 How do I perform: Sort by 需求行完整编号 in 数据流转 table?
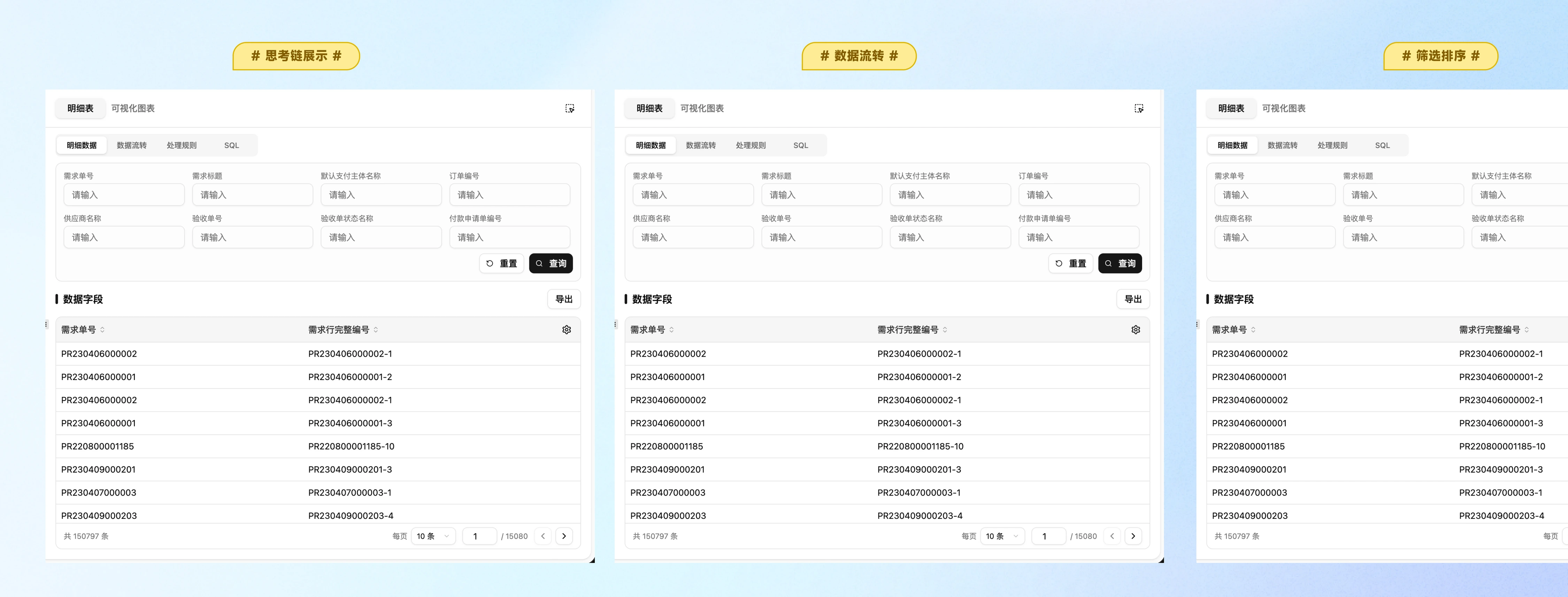click(945, 330)
